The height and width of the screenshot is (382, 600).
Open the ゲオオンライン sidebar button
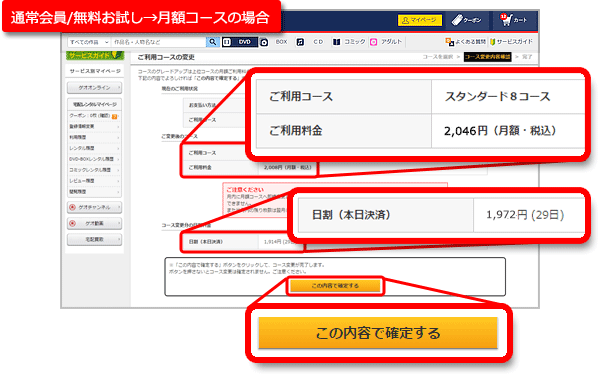(x=95, y=88)
